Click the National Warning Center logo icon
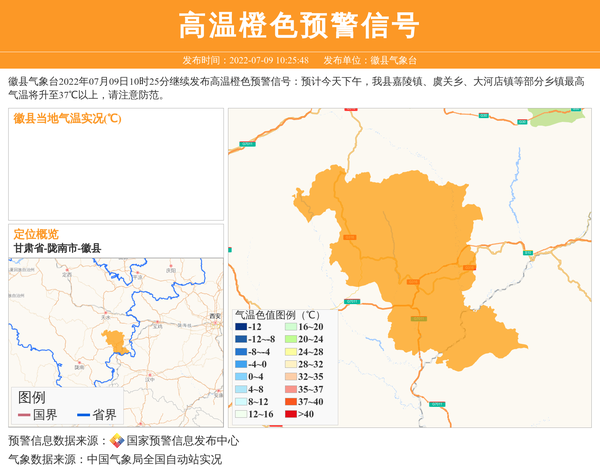This screenshot has height=471, width=600. pos(117,441)
